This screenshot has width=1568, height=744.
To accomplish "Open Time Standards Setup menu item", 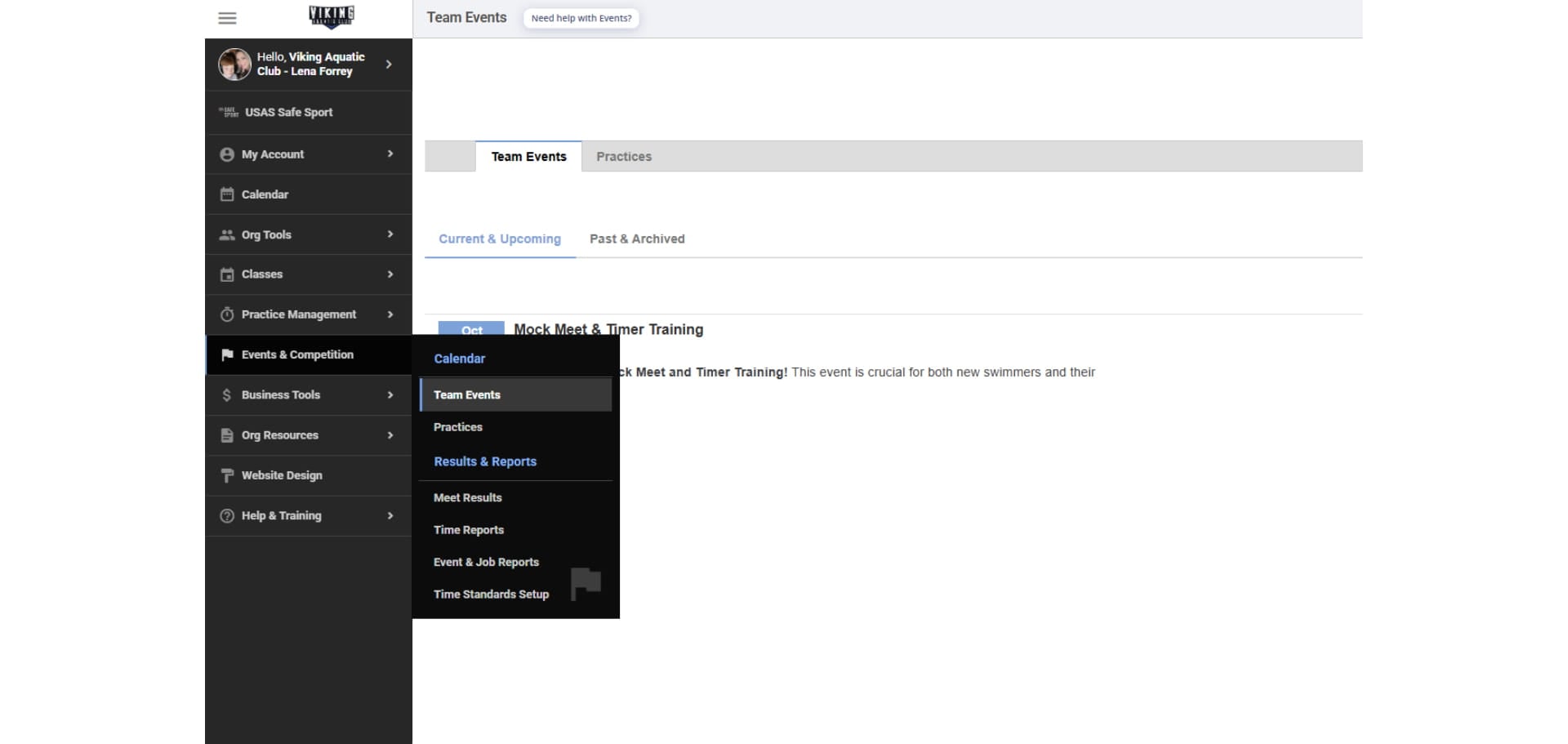I will click(x=491, y=595).
